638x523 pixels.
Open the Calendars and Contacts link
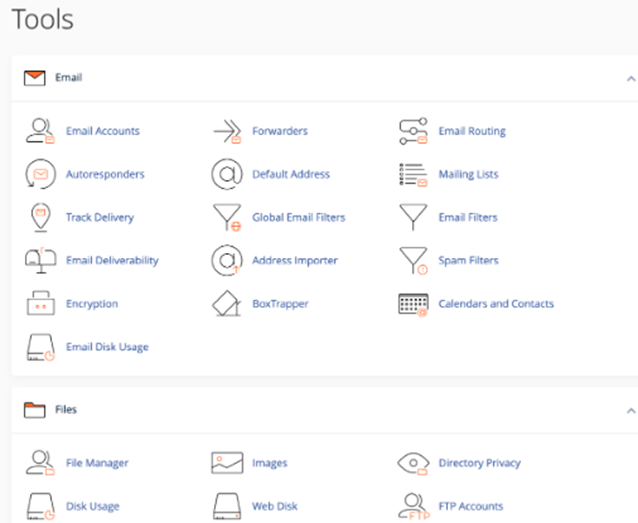[x=496, y=304]
